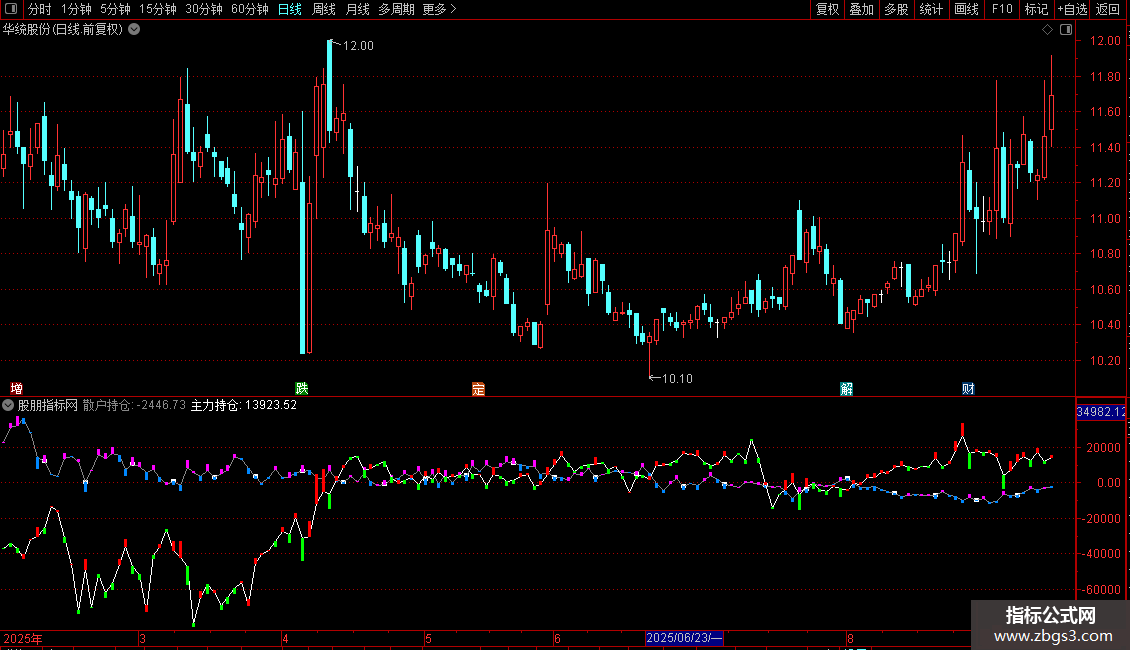Open the 增 event marker
The width and height of the screenshot is (1130, 650).
[x=17, y=388]
